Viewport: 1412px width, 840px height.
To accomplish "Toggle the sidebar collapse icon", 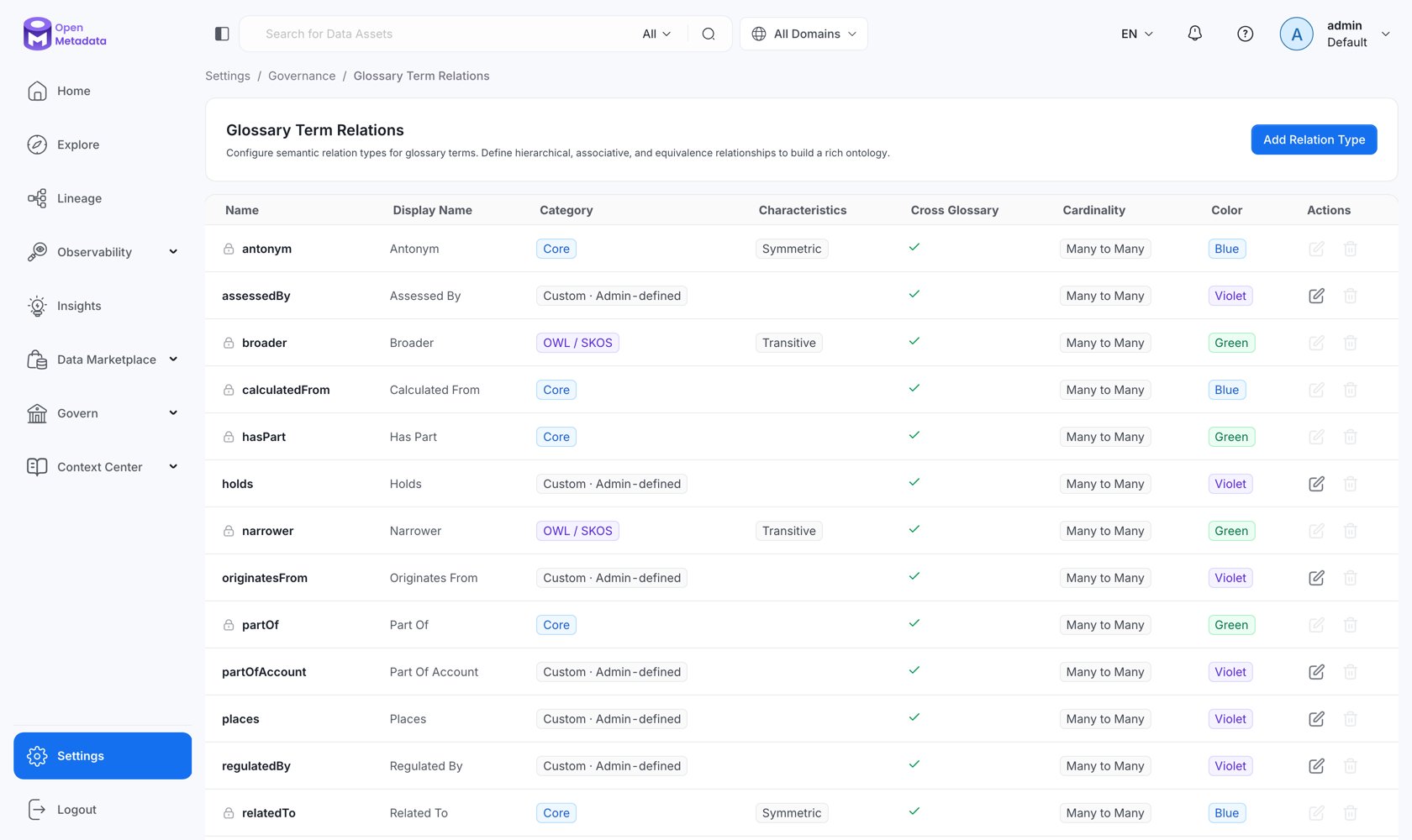I will point(222,34).
